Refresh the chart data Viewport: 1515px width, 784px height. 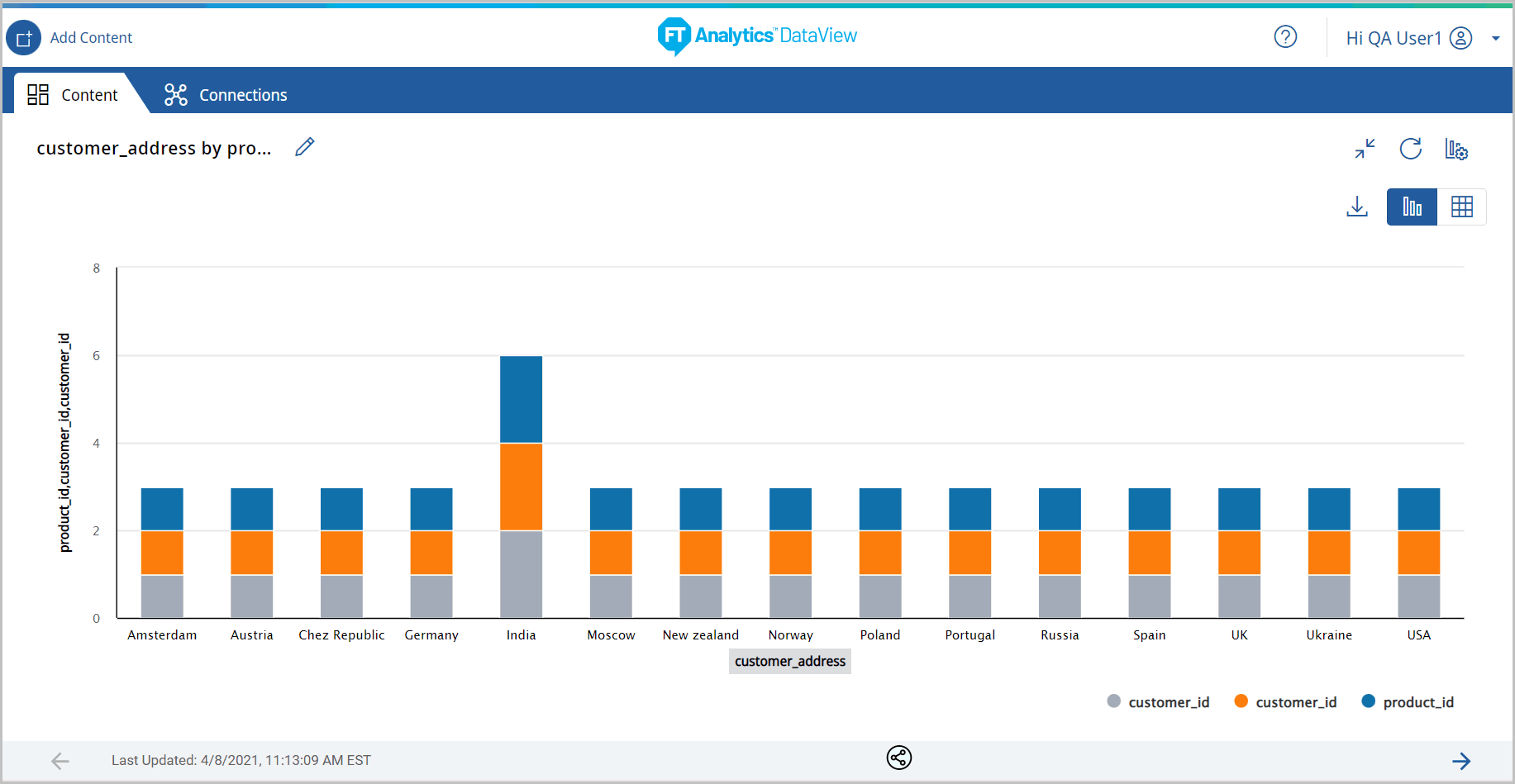coord(1410,149)
